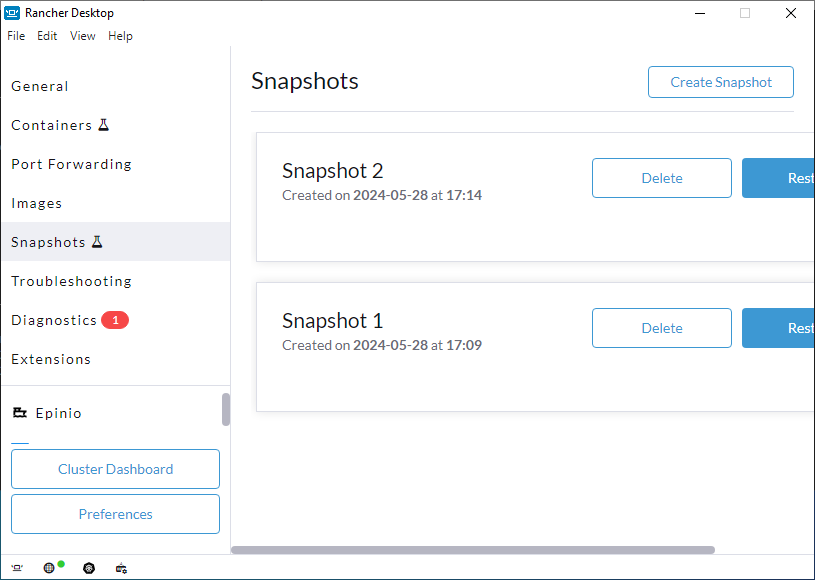Open the Extensions page
815x580 pixels.
click(115, 359)
